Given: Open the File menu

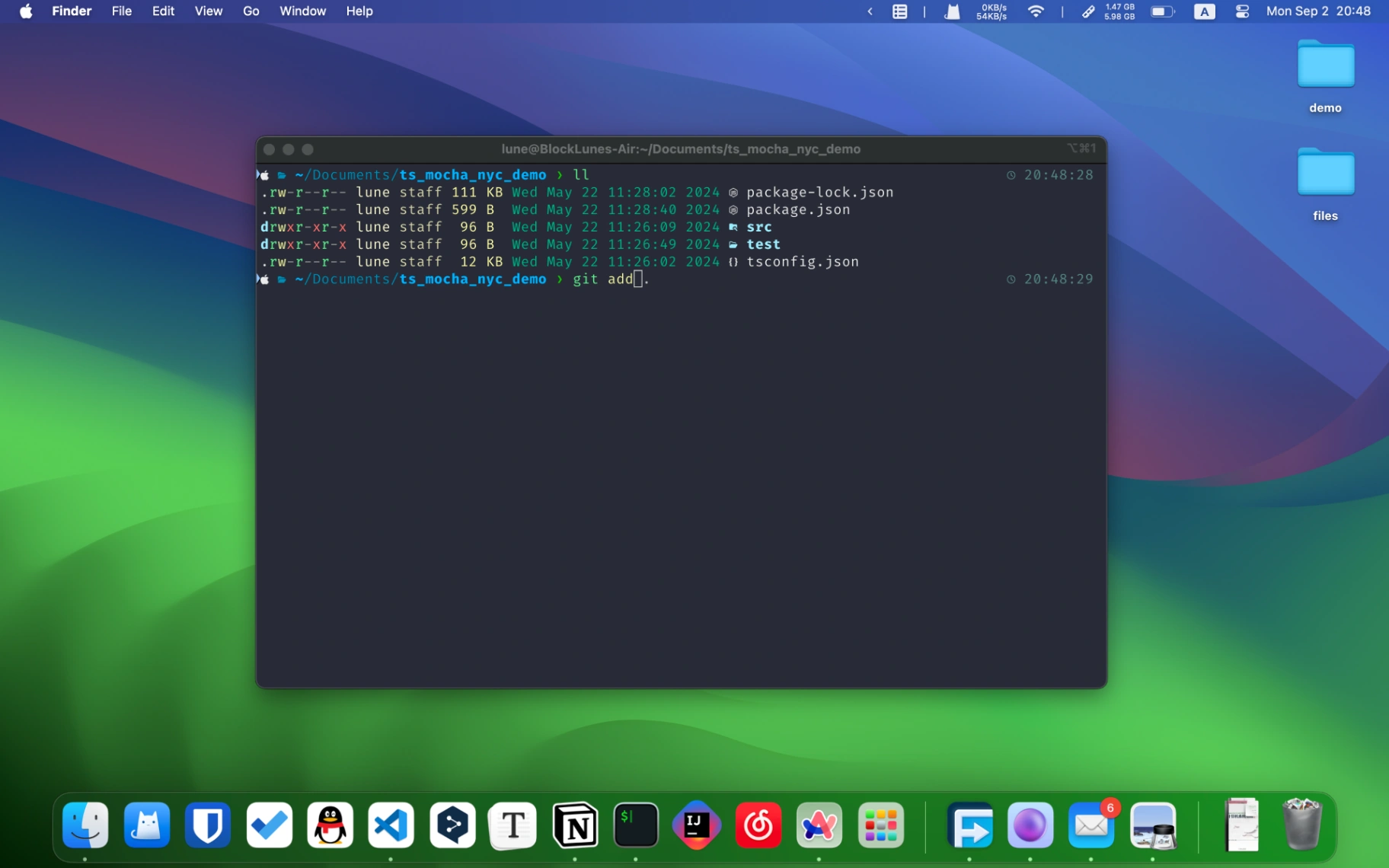Looking at the screenshot, I should tap(122, 11).
